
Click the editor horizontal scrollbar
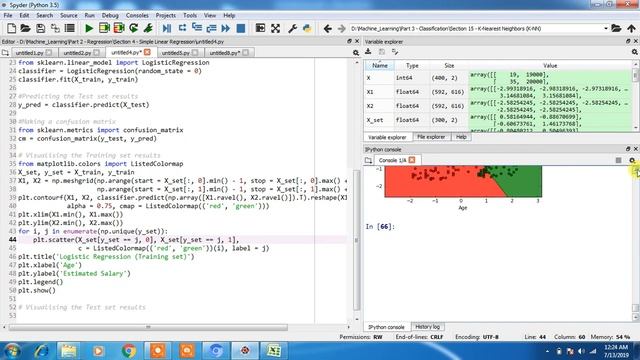click(x=148, y=327)
